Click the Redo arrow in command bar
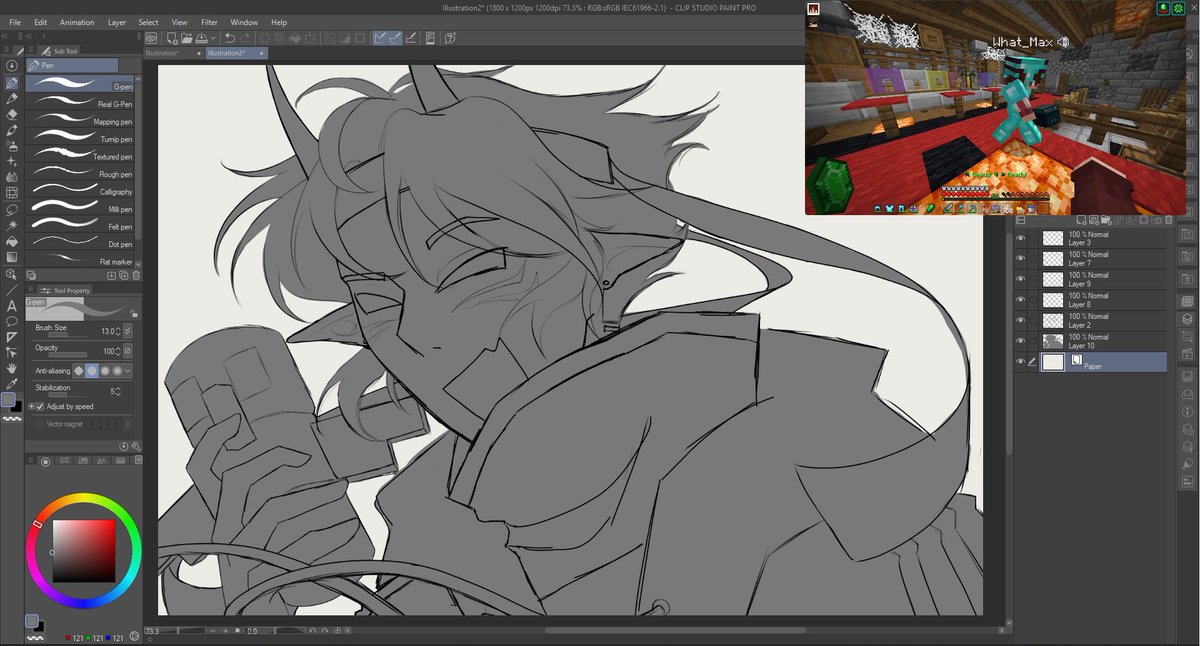The width and height of the screenshot is (1200, 646). (245, 38)
